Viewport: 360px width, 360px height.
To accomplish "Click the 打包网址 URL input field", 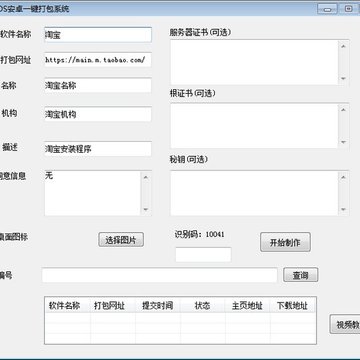I will (x=98, y=60).
